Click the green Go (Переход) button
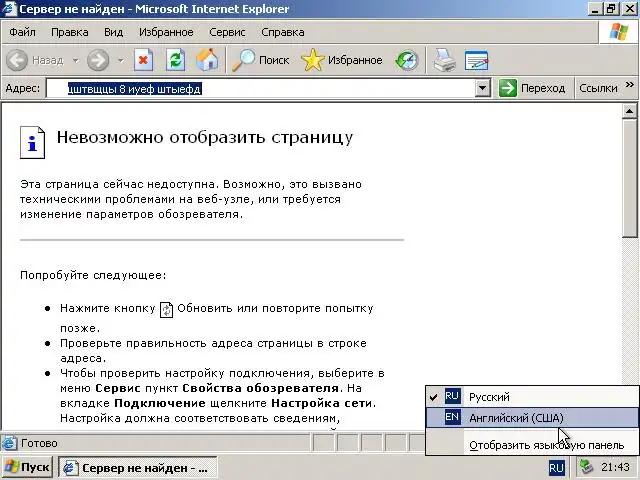Viewport: 640px width, 480px height. coord(531,88)
